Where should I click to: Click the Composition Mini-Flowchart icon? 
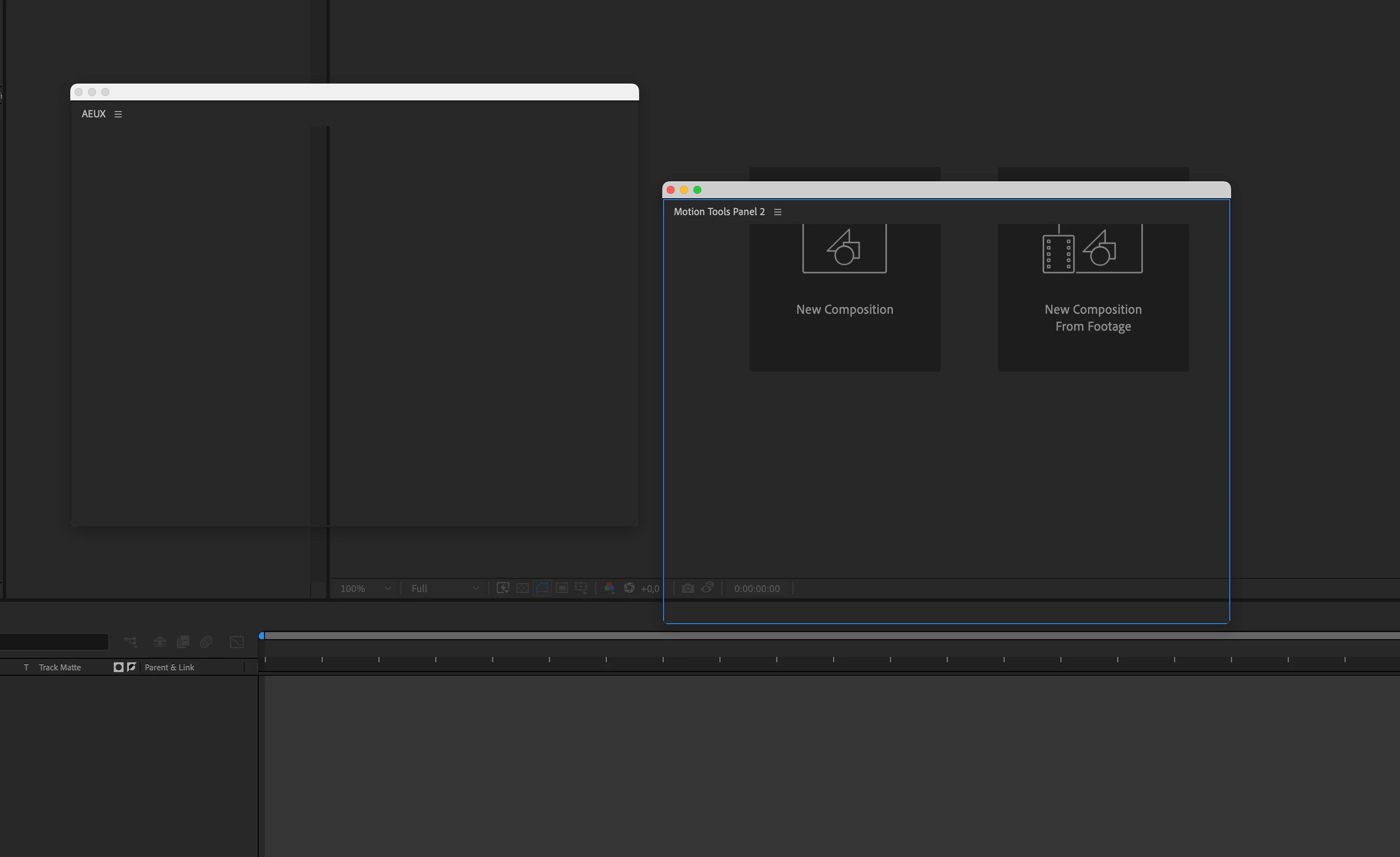pos(130,641)
